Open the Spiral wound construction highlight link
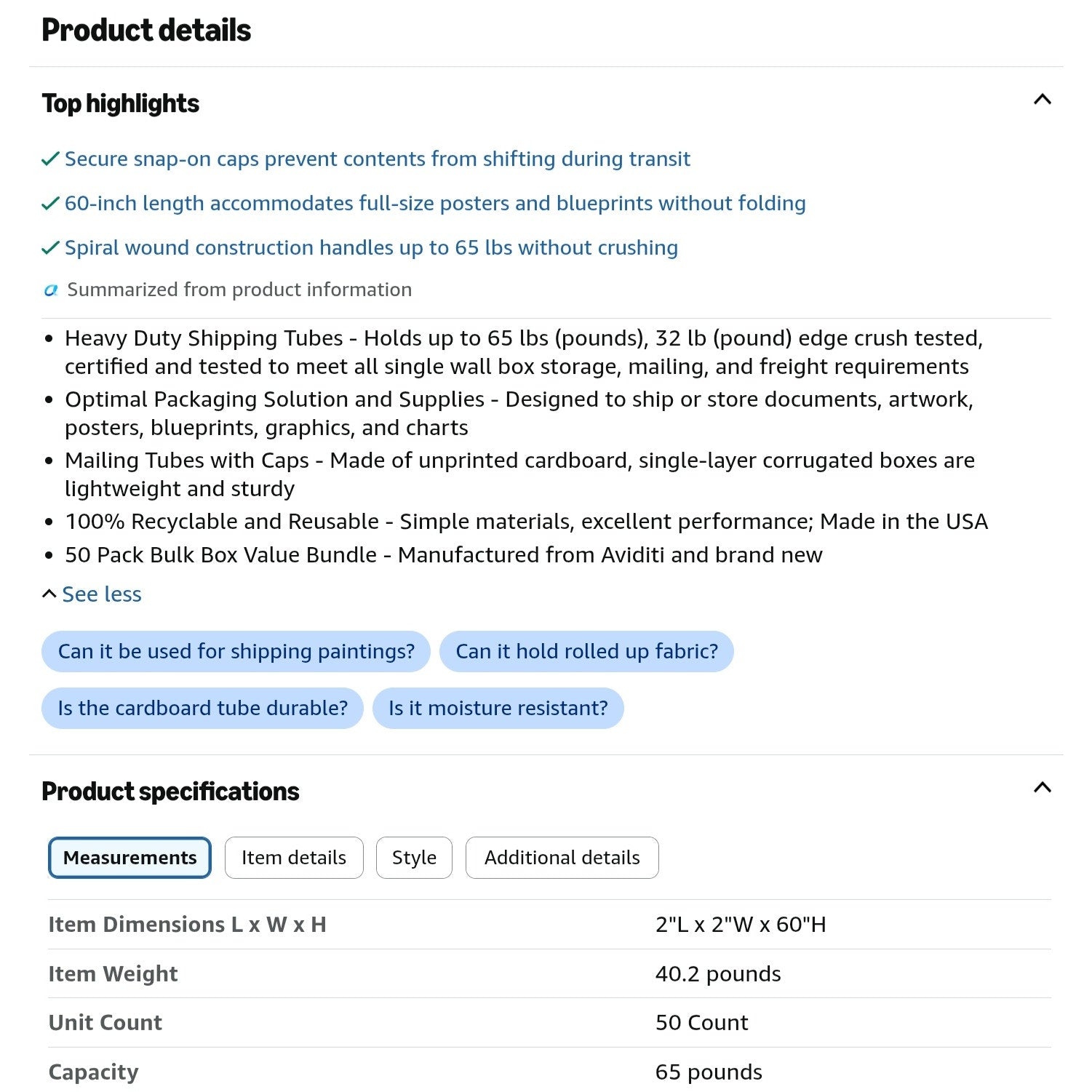The height and width of the screenshot is (1092, 1092). click(371, 247)
